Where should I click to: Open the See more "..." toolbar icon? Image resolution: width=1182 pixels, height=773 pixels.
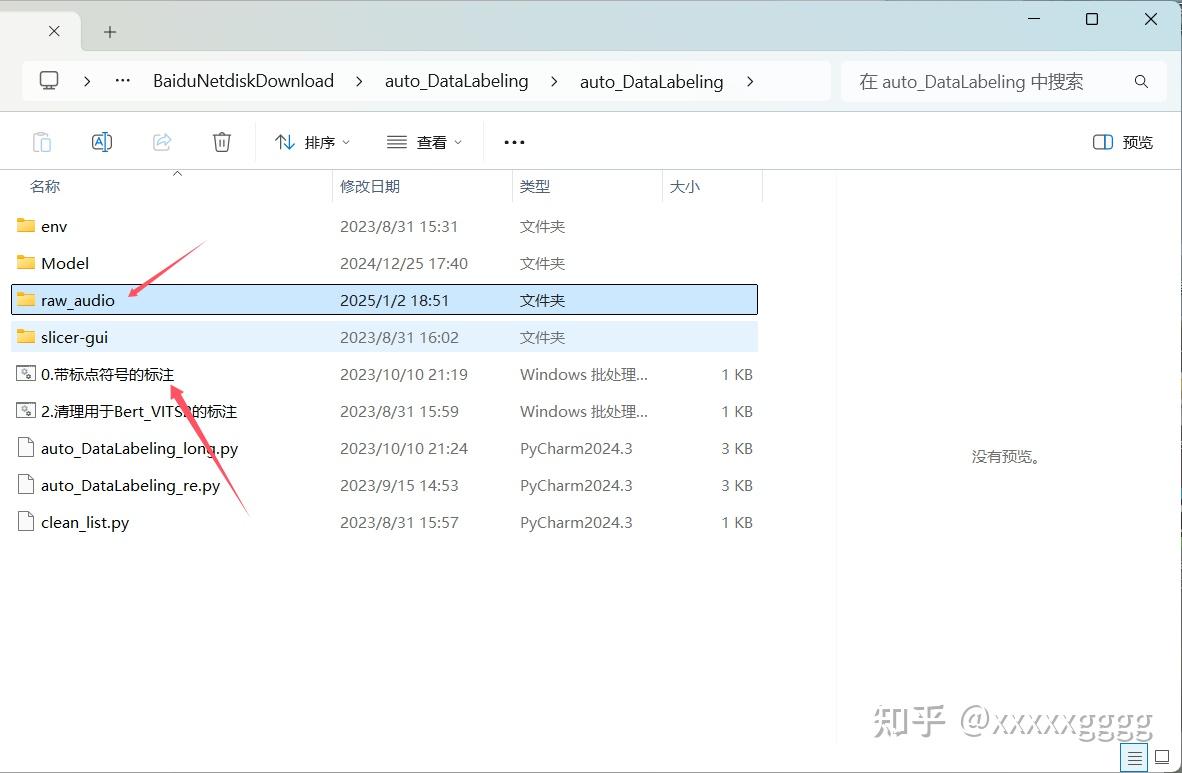514,141
